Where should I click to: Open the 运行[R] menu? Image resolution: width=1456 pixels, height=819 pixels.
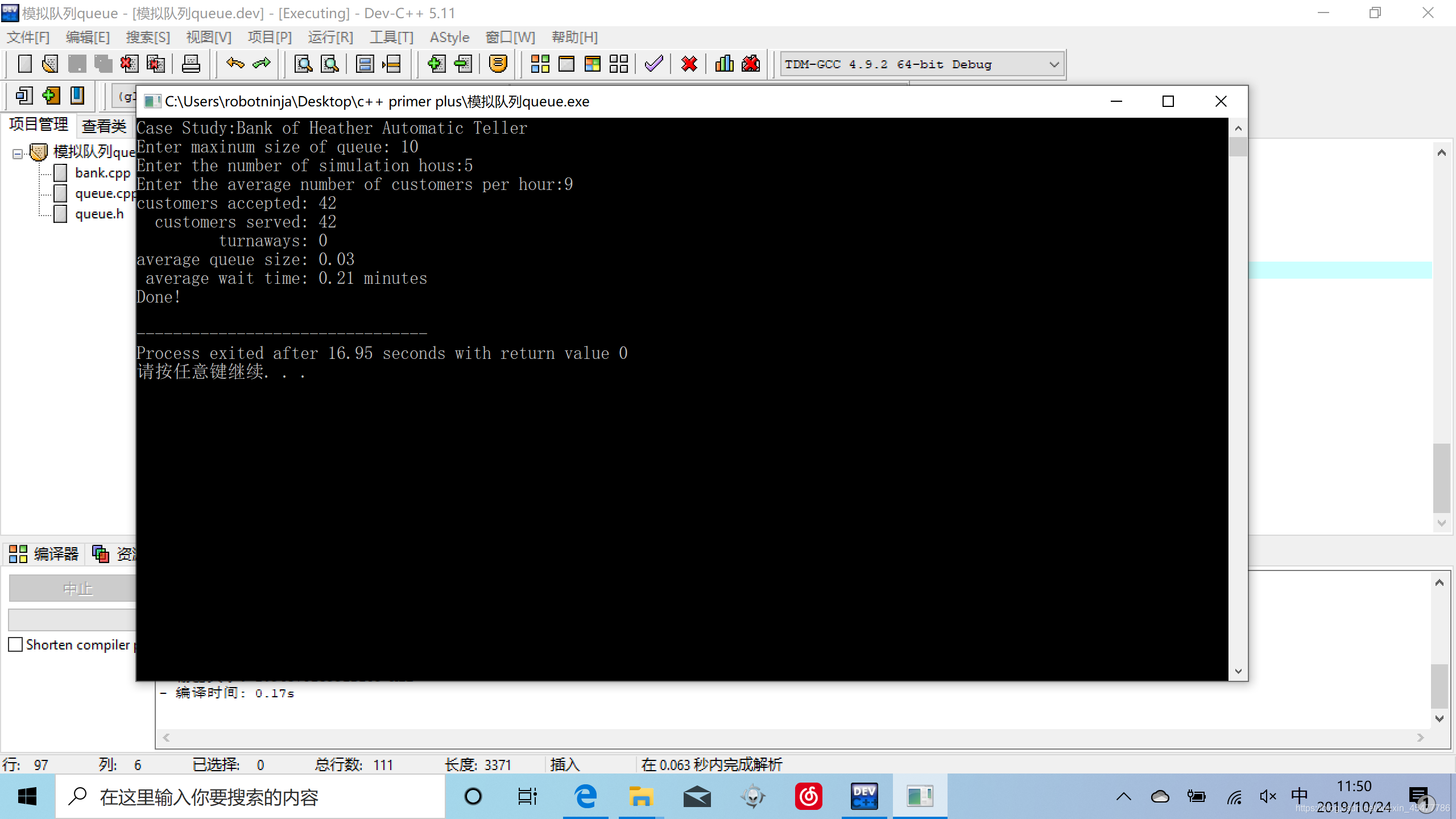[x=330, y=38]
